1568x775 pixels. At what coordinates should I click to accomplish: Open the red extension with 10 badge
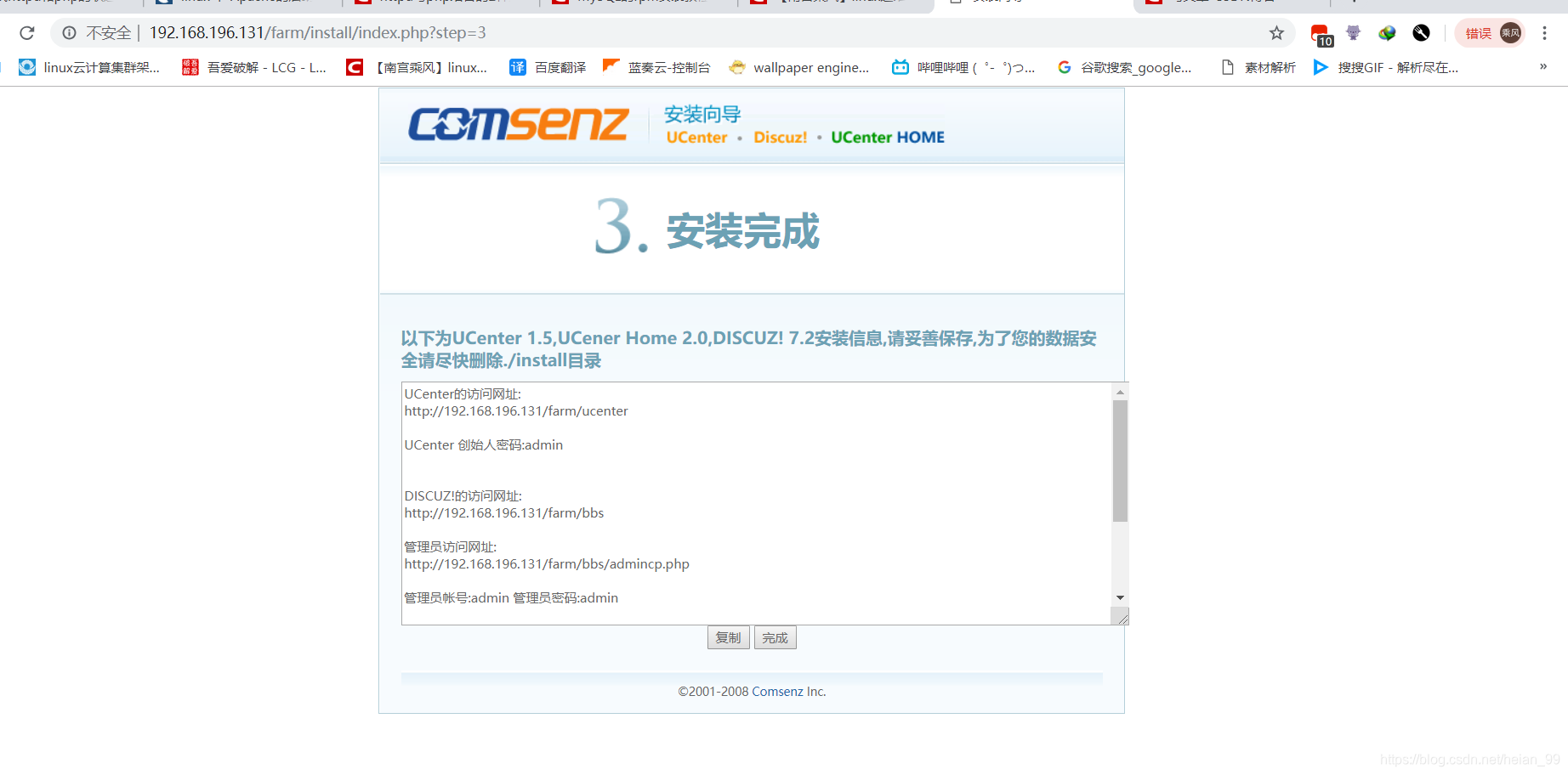pyautogui.click(x=1321, y=34)
